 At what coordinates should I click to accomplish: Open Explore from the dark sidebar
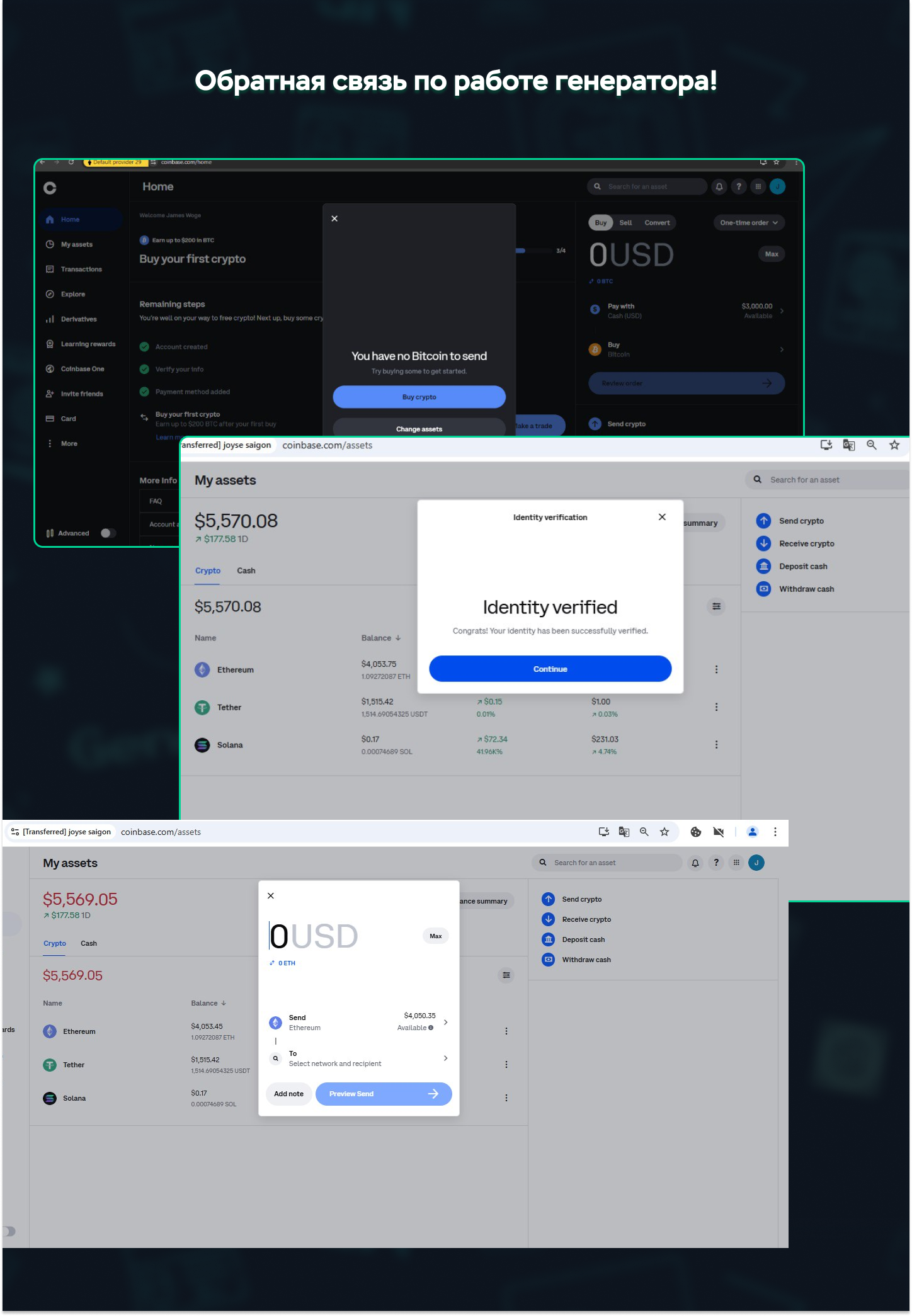[x=72, y=294]
